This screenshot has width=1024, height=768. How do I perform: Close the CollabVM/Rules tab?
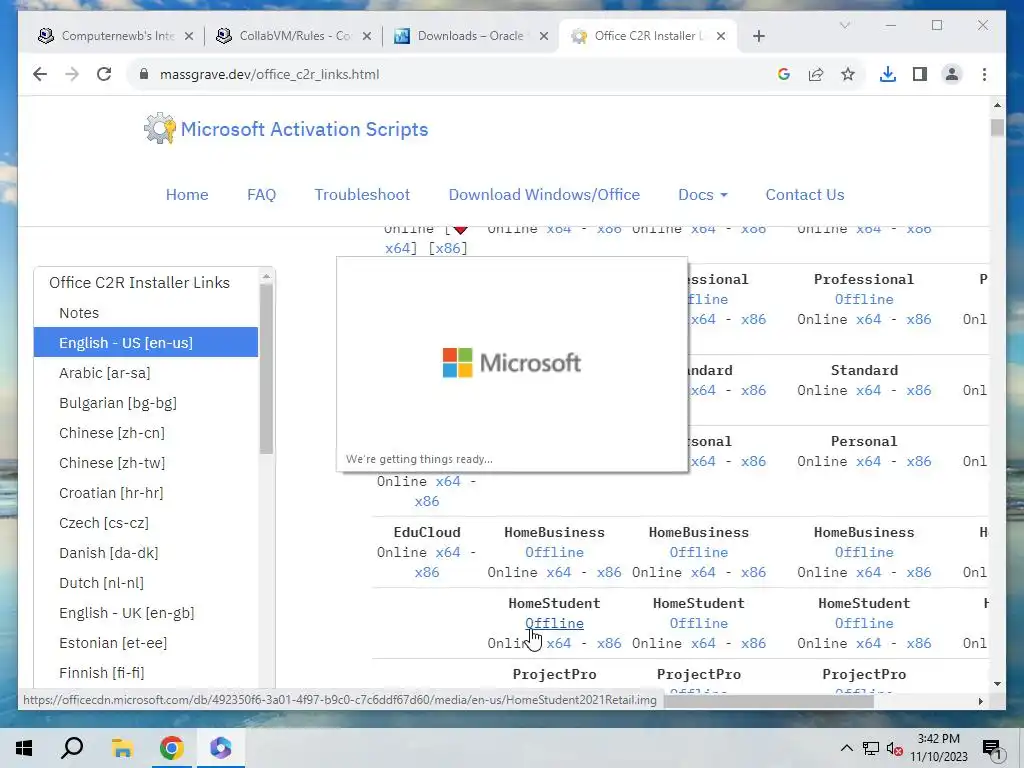click(x=367, y=36)
